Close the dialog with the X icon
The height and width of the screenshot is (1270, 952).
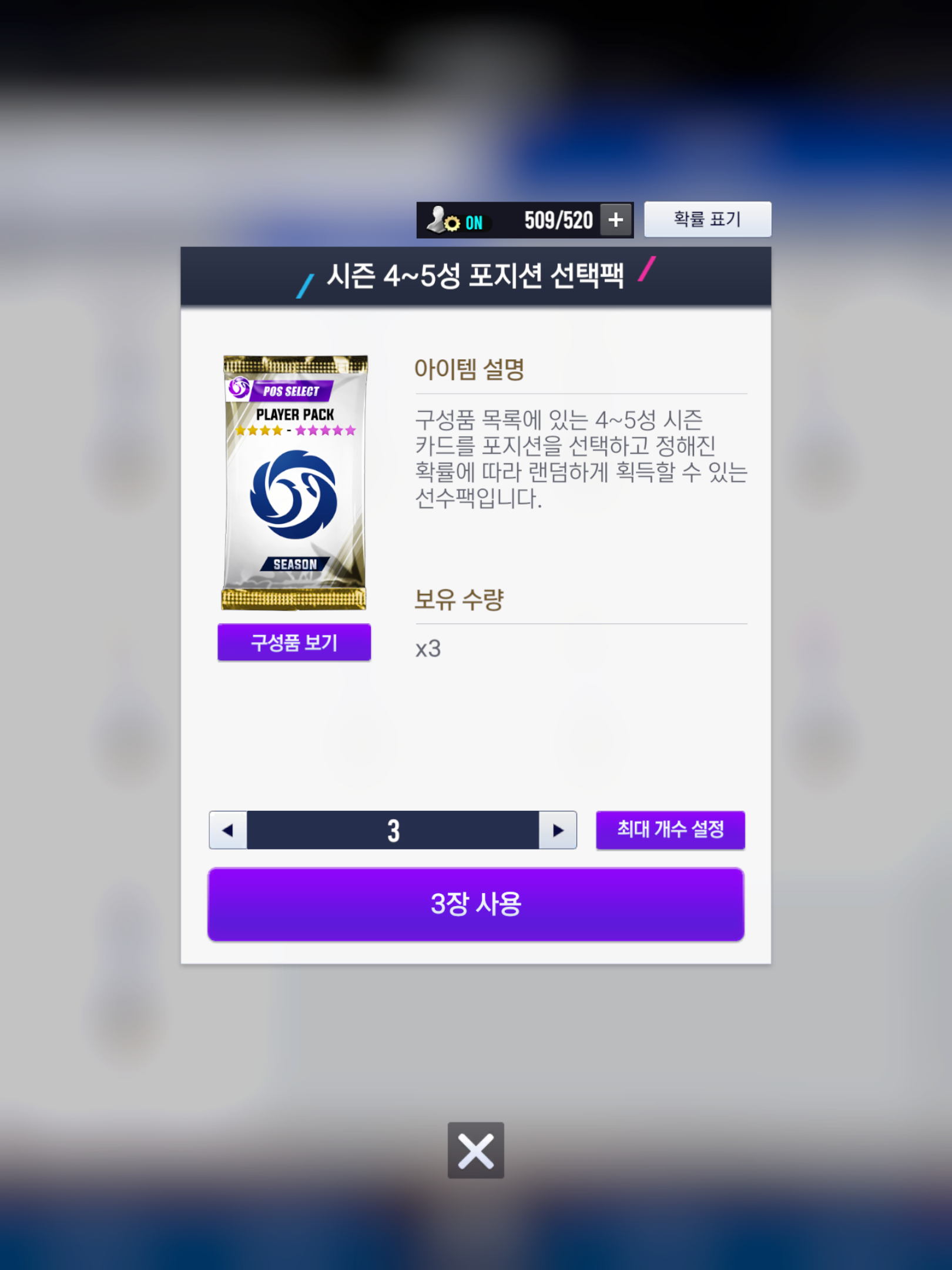[476, 1150]
